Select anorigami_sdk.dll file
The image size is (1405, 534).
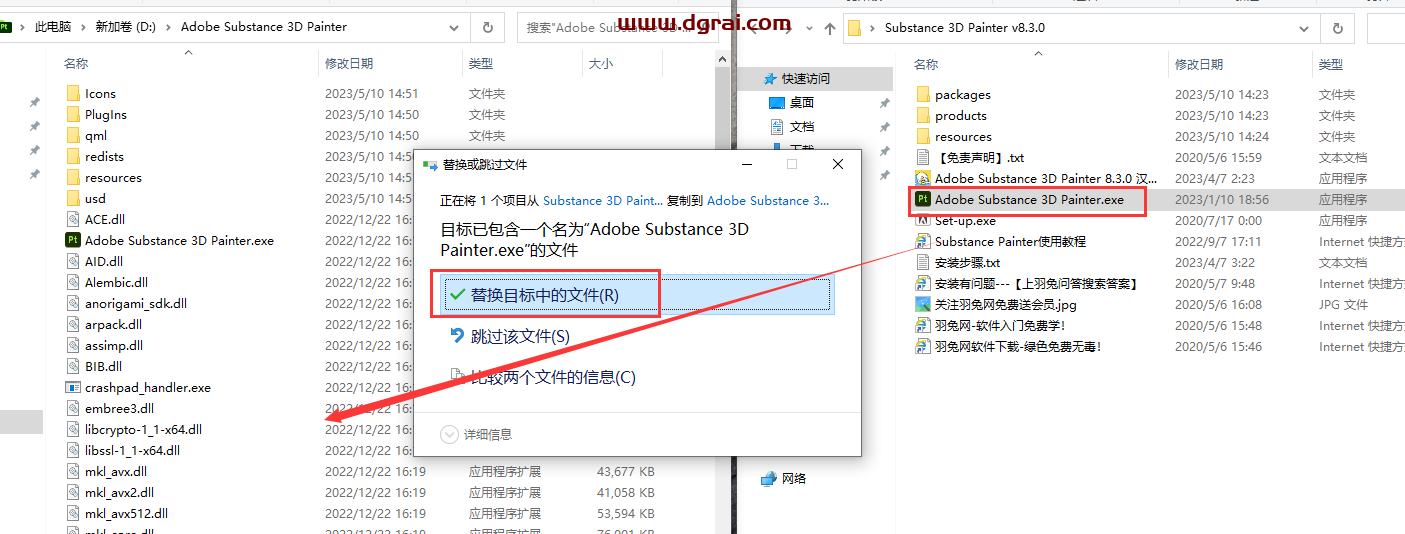coord(136,303)
